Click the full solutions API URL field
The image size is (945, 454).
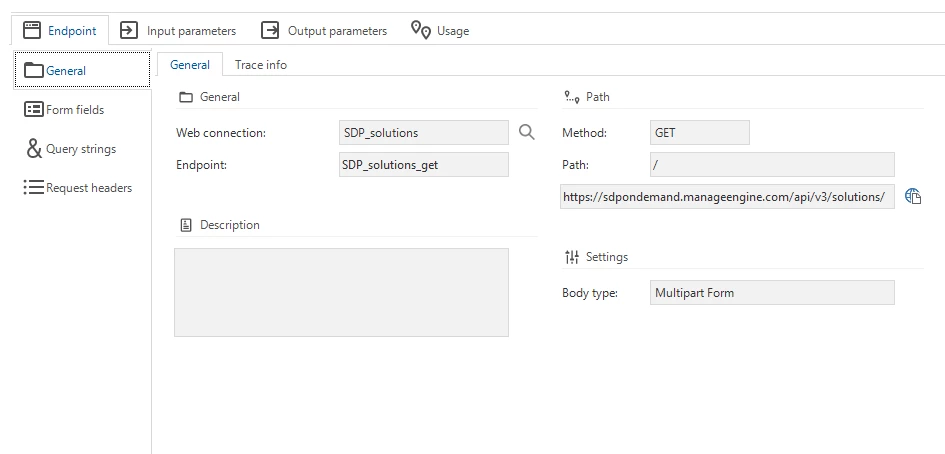coord(727,197)
